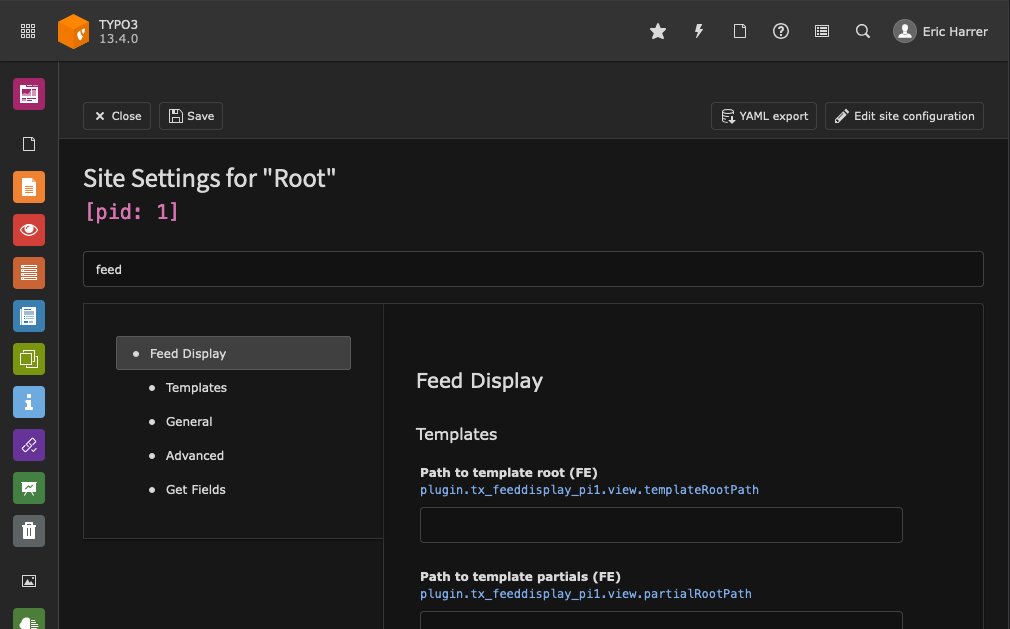
Task: Click YAML export button
Action: coord(764,116)
